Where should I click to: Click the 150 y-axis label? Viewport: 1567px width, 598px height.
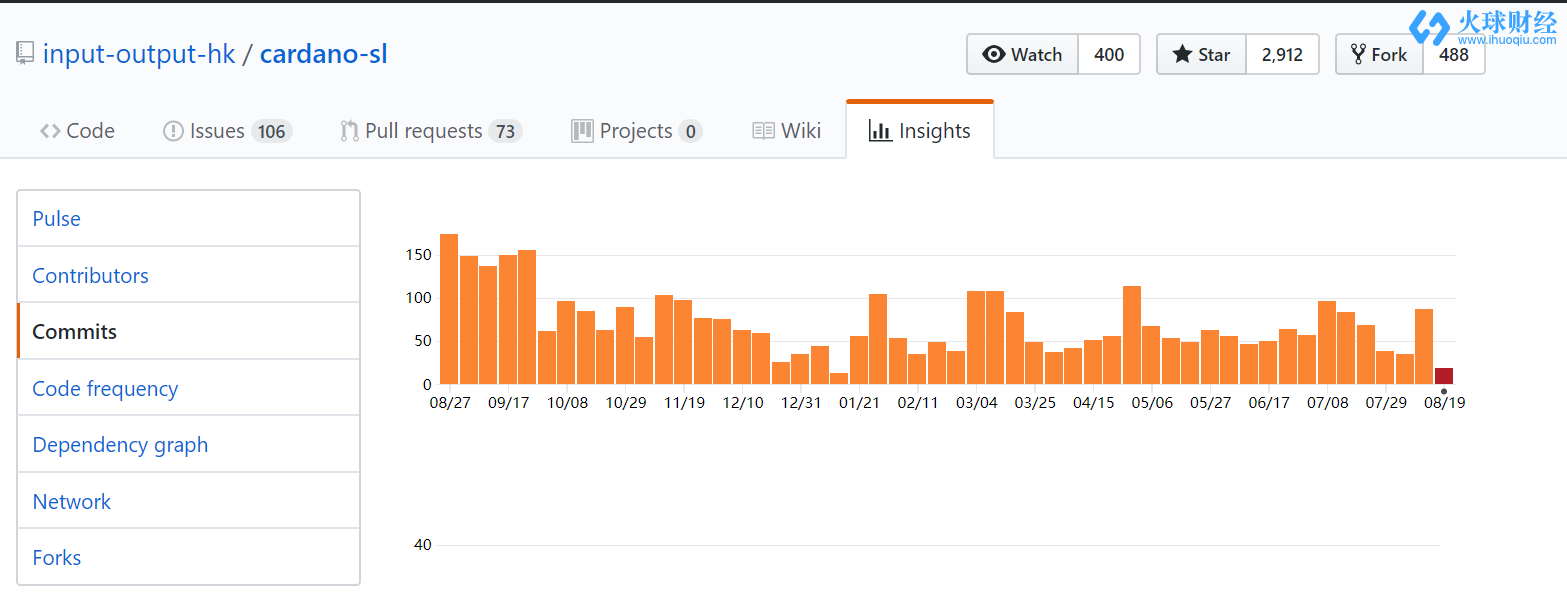419,255
